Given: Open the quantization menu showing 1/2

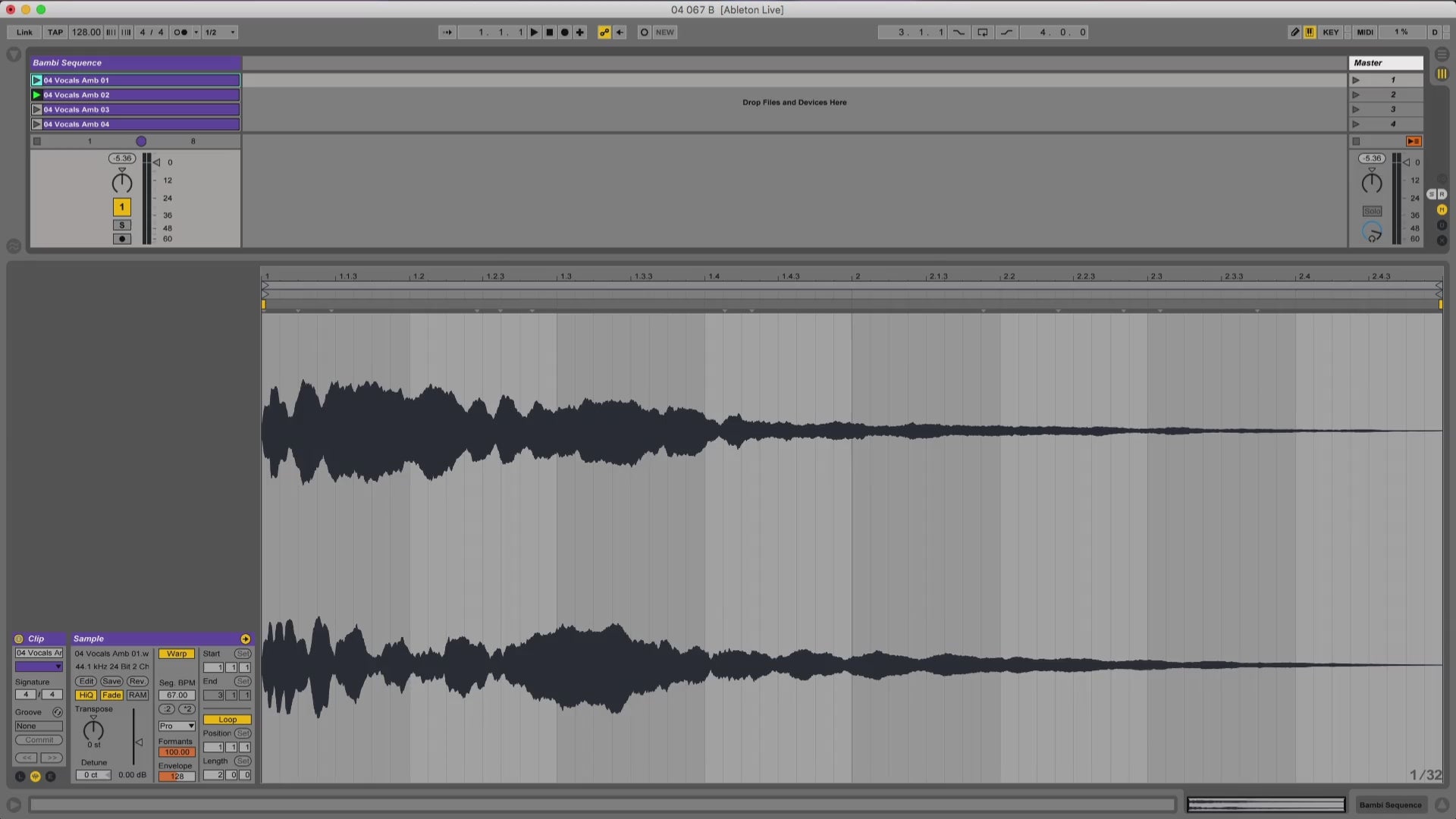Looking at the screenshot, I should [221, 32].
